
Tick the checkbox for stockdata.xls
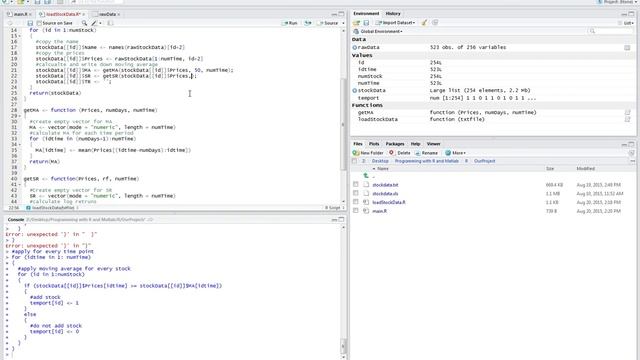(356, 193)
